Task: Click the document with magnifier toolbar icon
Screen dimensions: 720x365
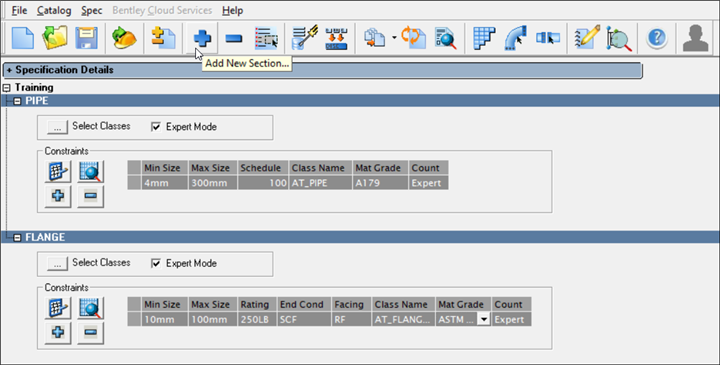Action: pos(445,38)
